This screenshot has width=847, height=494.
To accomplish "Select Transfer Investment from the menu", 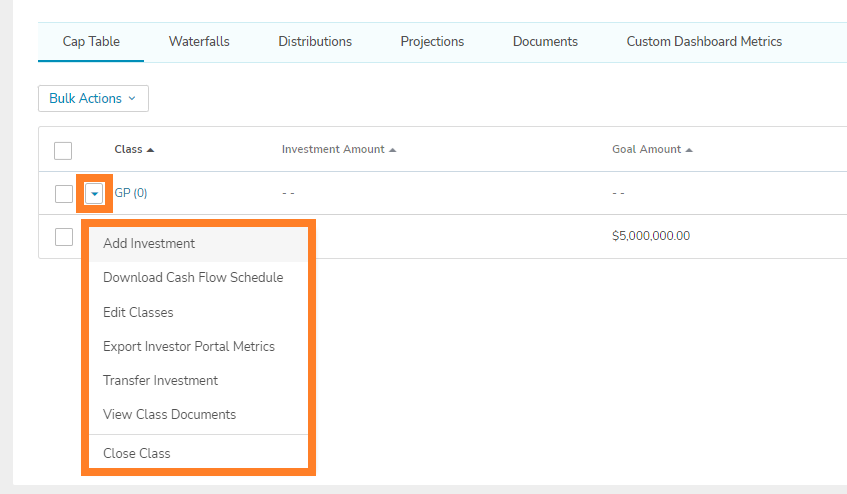I will pyautogui.click(x=160, y=381).
